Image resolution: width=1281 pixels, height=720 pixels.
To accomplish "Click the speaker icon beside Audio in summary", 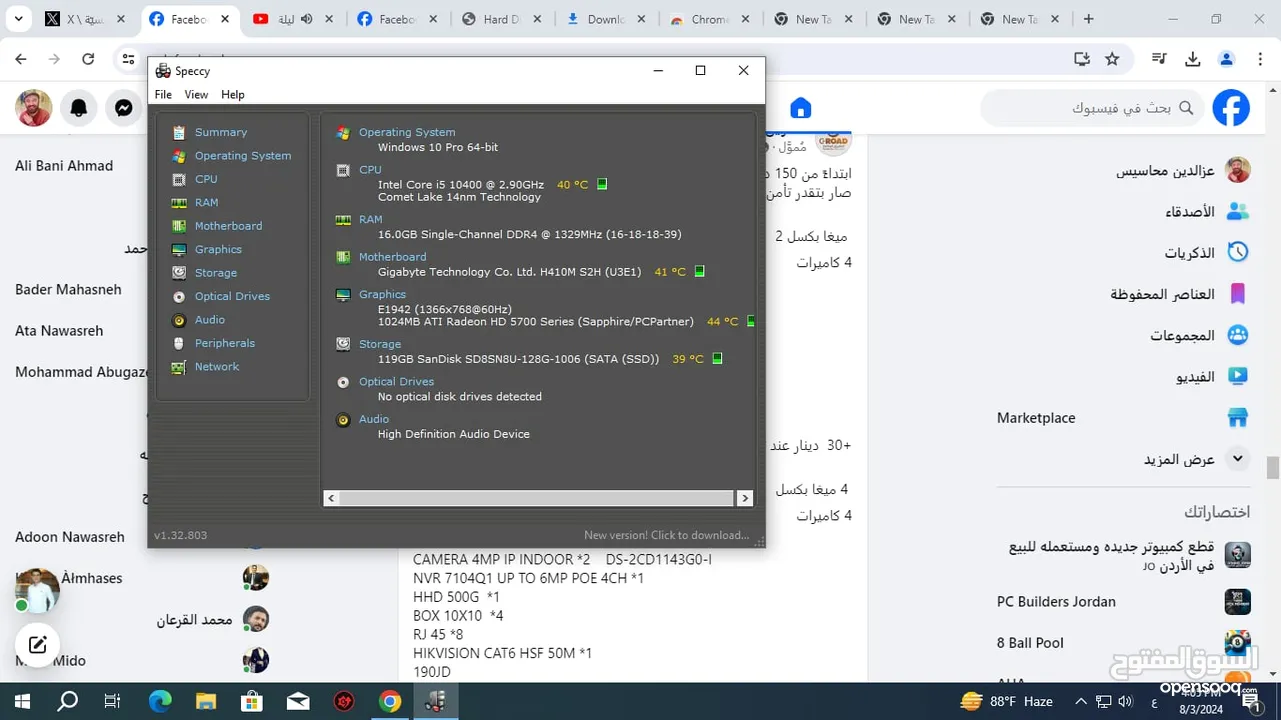I will point(343,420).
